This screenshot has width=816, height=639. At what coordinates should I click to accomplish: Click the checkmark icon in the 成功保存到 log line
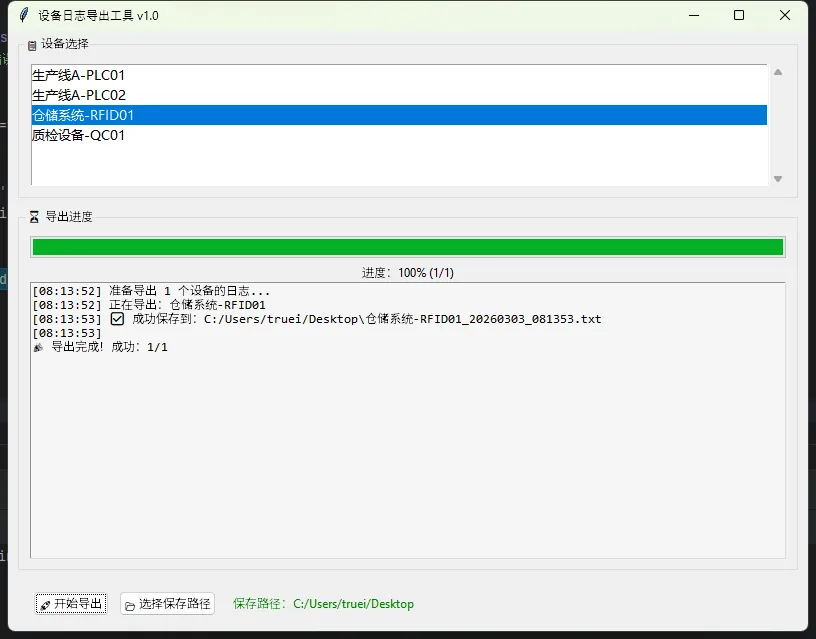117,319
